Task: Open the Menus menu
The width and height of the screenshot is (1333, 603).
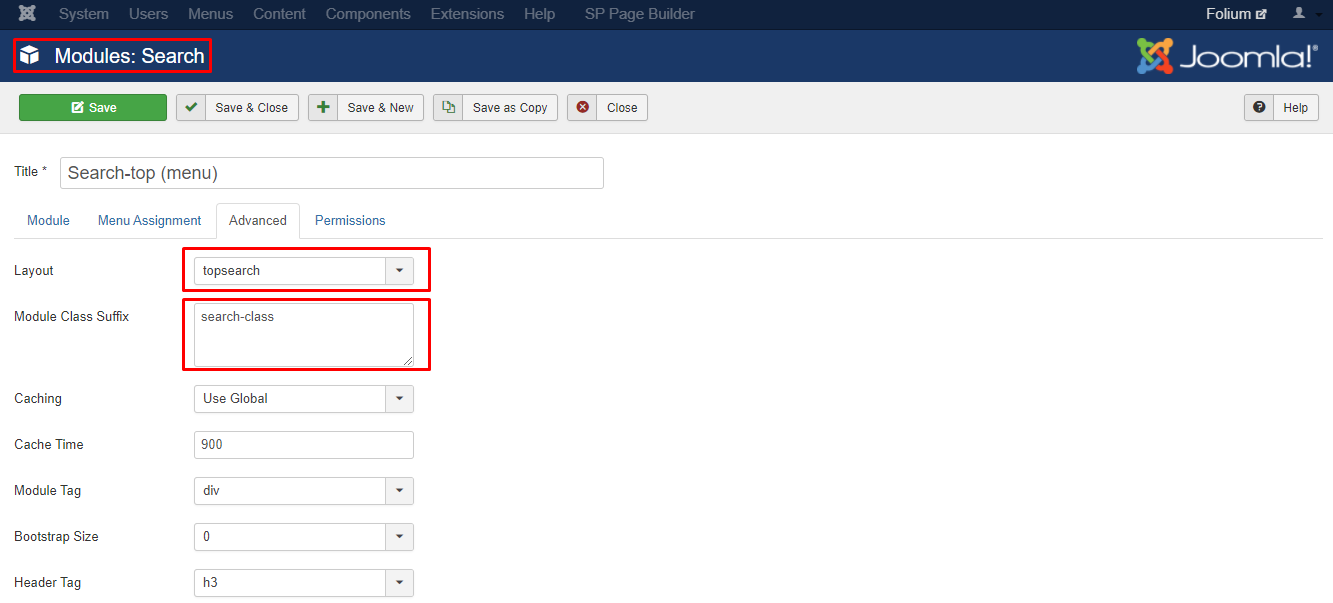Action: [211, 14]
